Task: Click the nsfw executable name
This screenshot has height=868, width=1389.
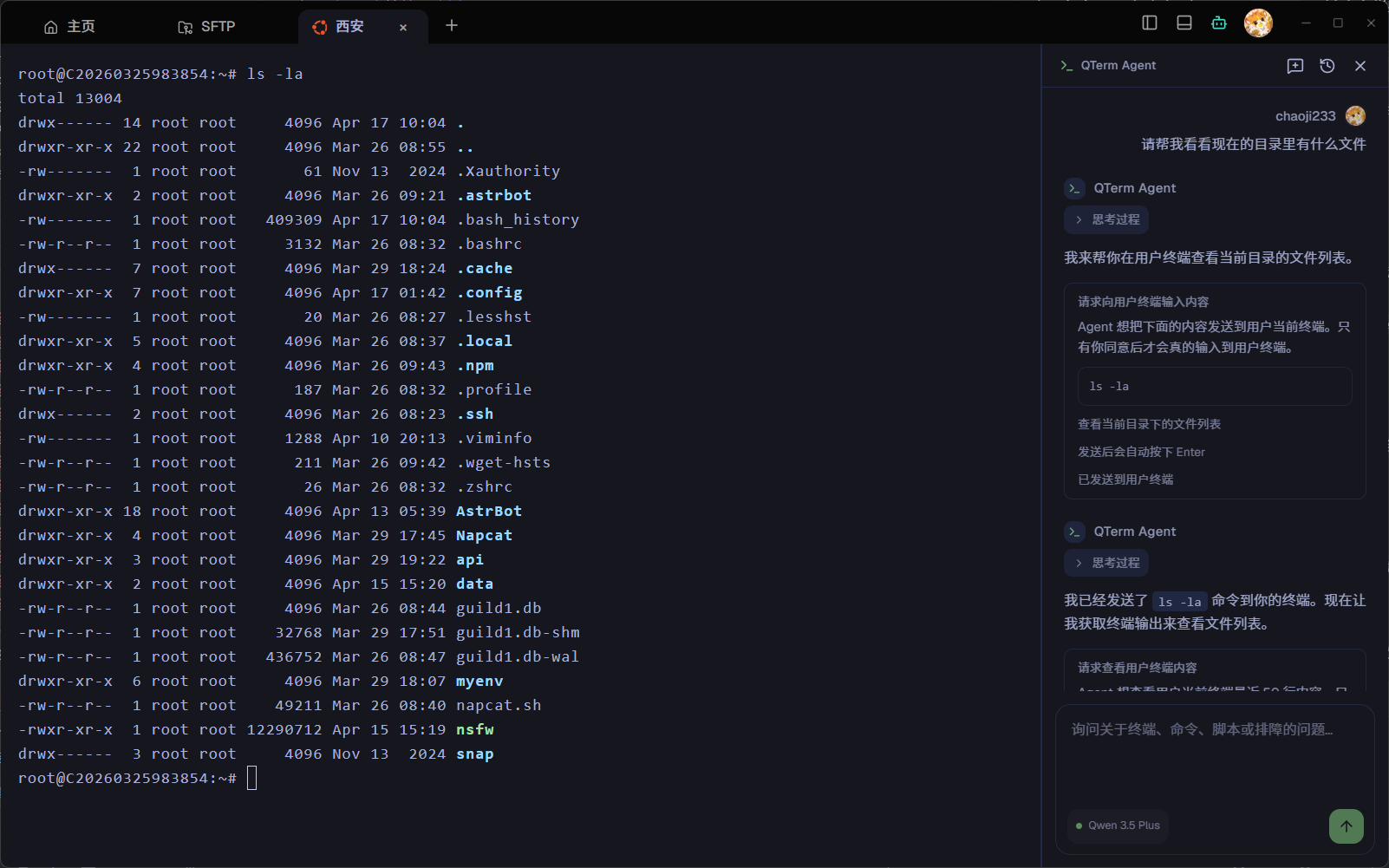Action: [x=475, y=730]
